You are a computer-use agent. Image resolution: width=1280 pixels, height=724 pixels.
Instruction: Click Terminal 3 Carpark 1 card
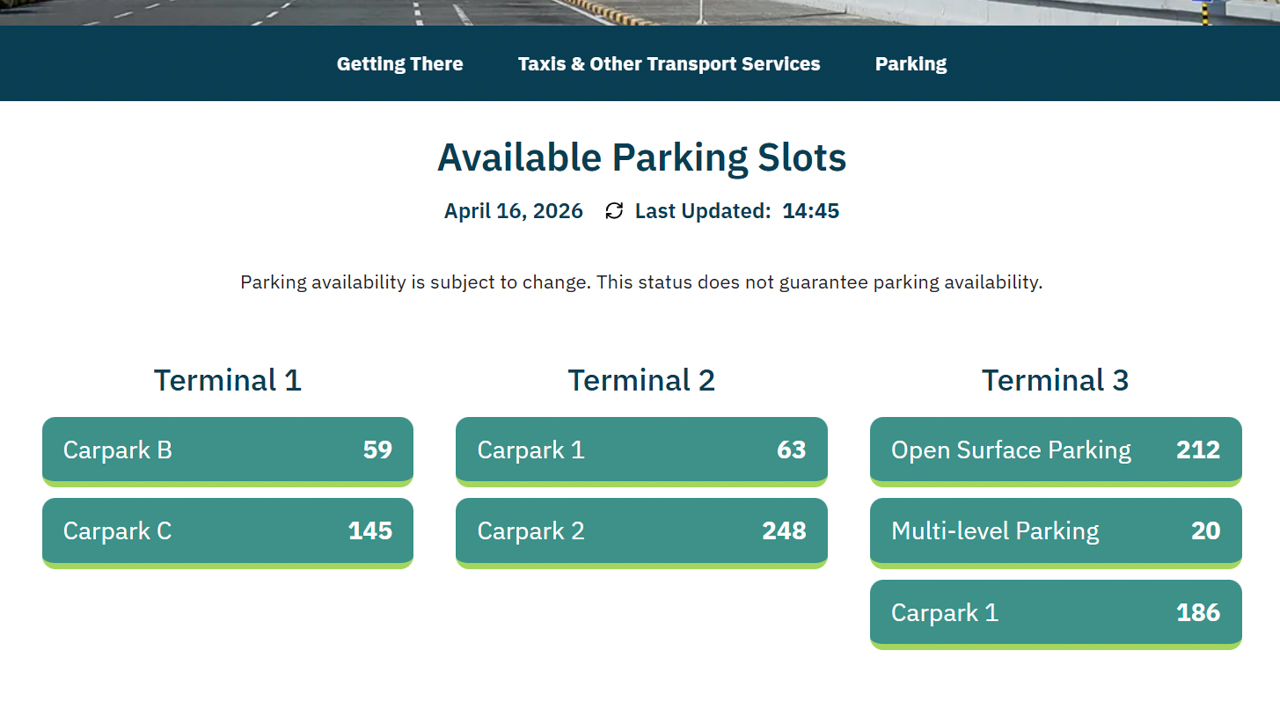coord(1055,613)
